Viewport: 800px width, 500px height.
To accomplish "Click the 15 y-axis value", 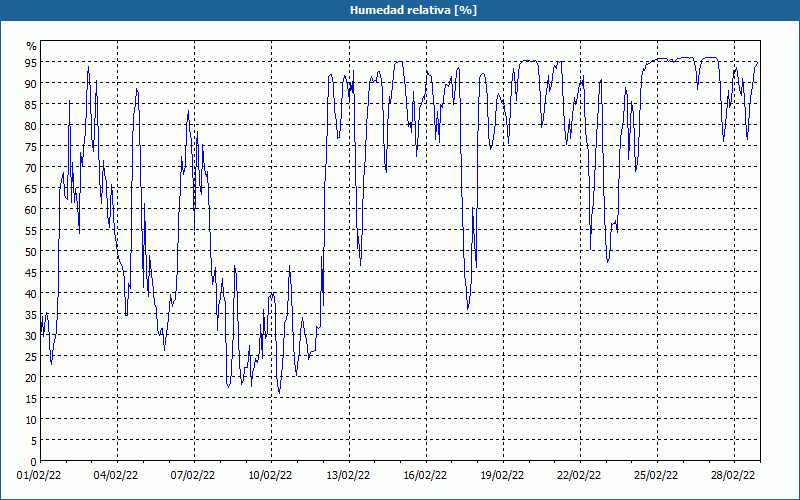I will [x=31, y=399].
